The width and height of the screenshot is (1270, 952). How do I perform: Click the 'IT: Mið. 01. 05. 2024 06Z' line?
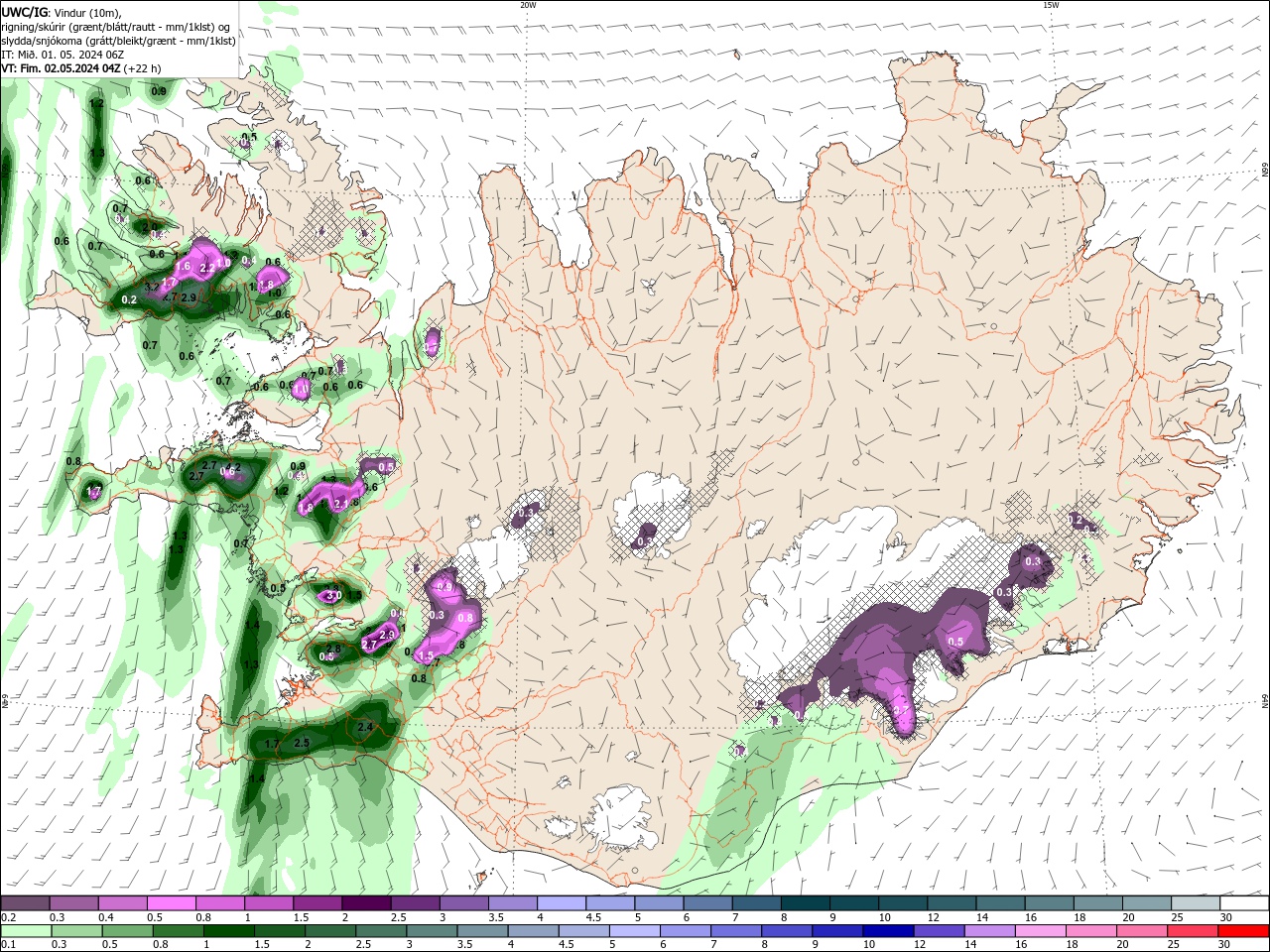[63, 55]
